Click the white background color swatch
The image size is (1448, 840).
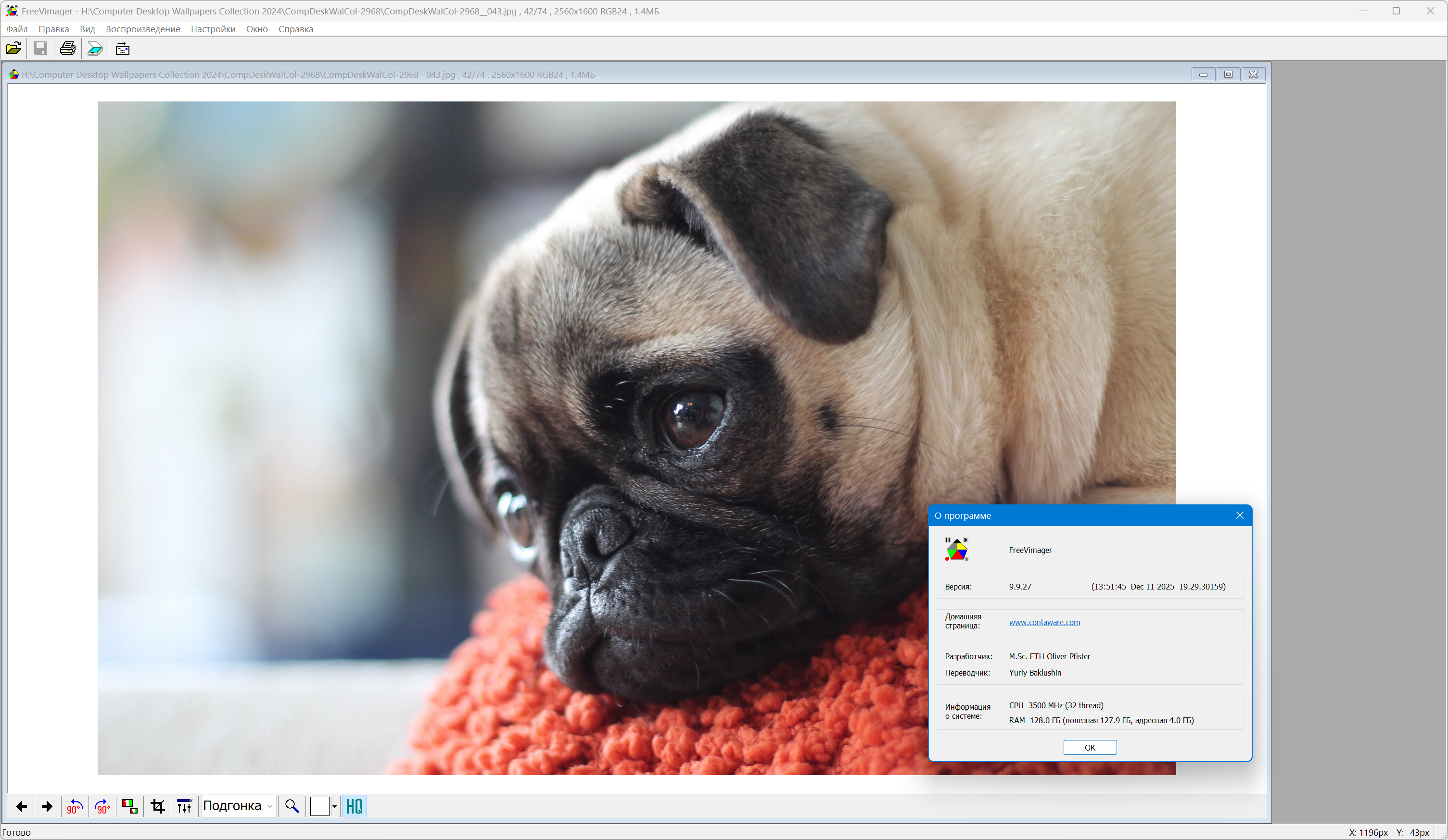319,806
